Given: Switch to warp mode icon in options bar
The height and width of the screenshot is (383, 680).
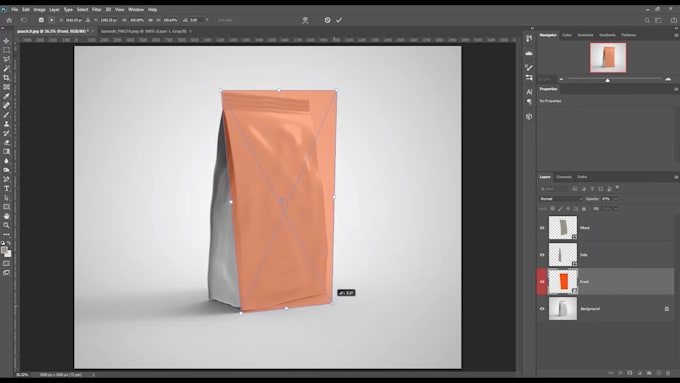Looking at the screenshot, I should [x=305, y=20].
